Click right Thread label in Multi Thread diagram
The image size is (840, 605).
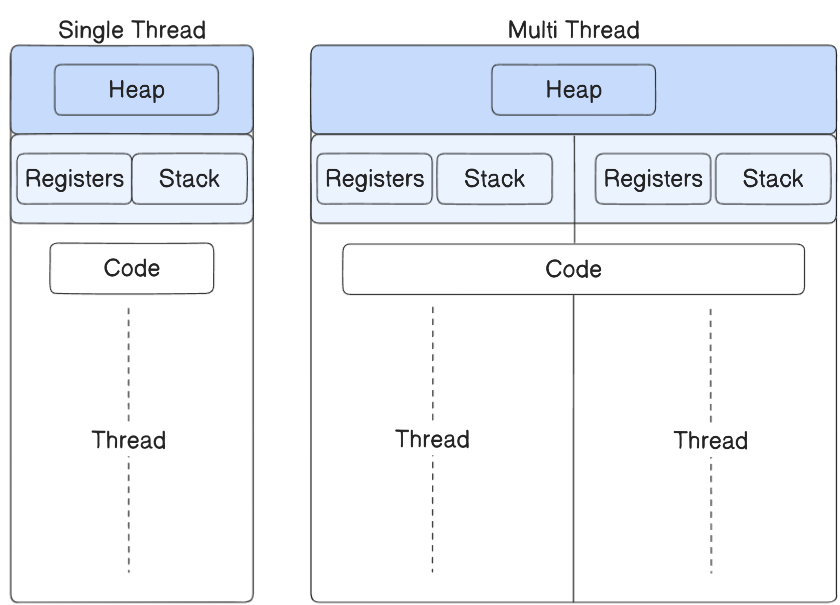click(x=711, y=440)
